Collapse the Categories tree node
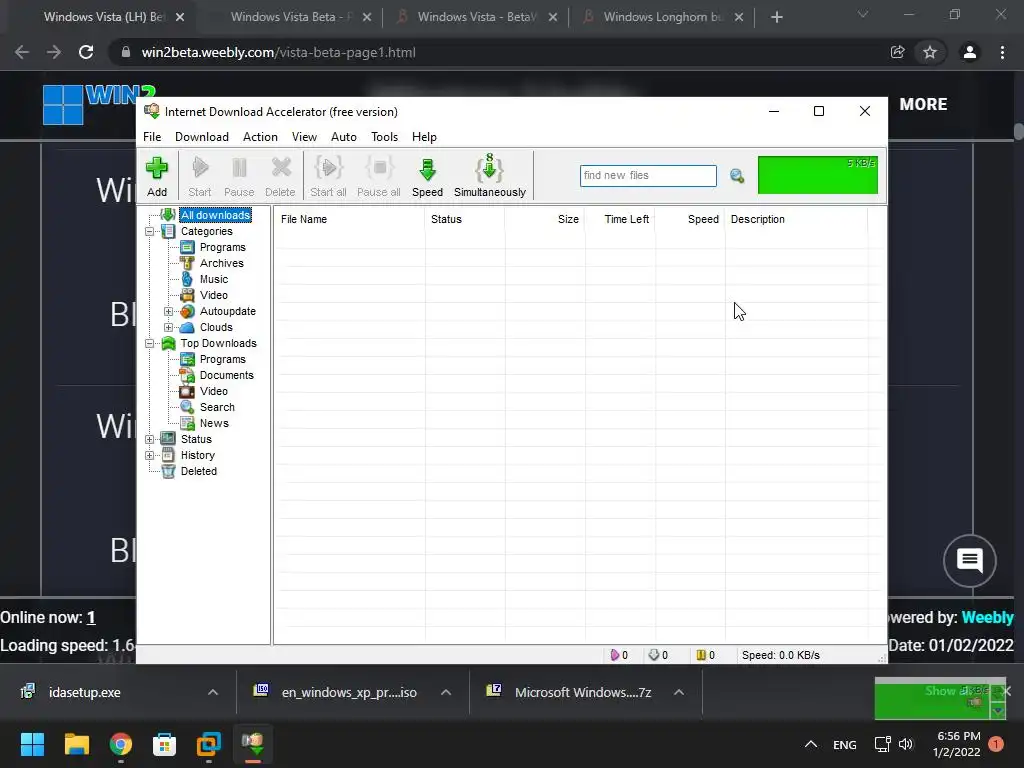 [x=150, y=231]
